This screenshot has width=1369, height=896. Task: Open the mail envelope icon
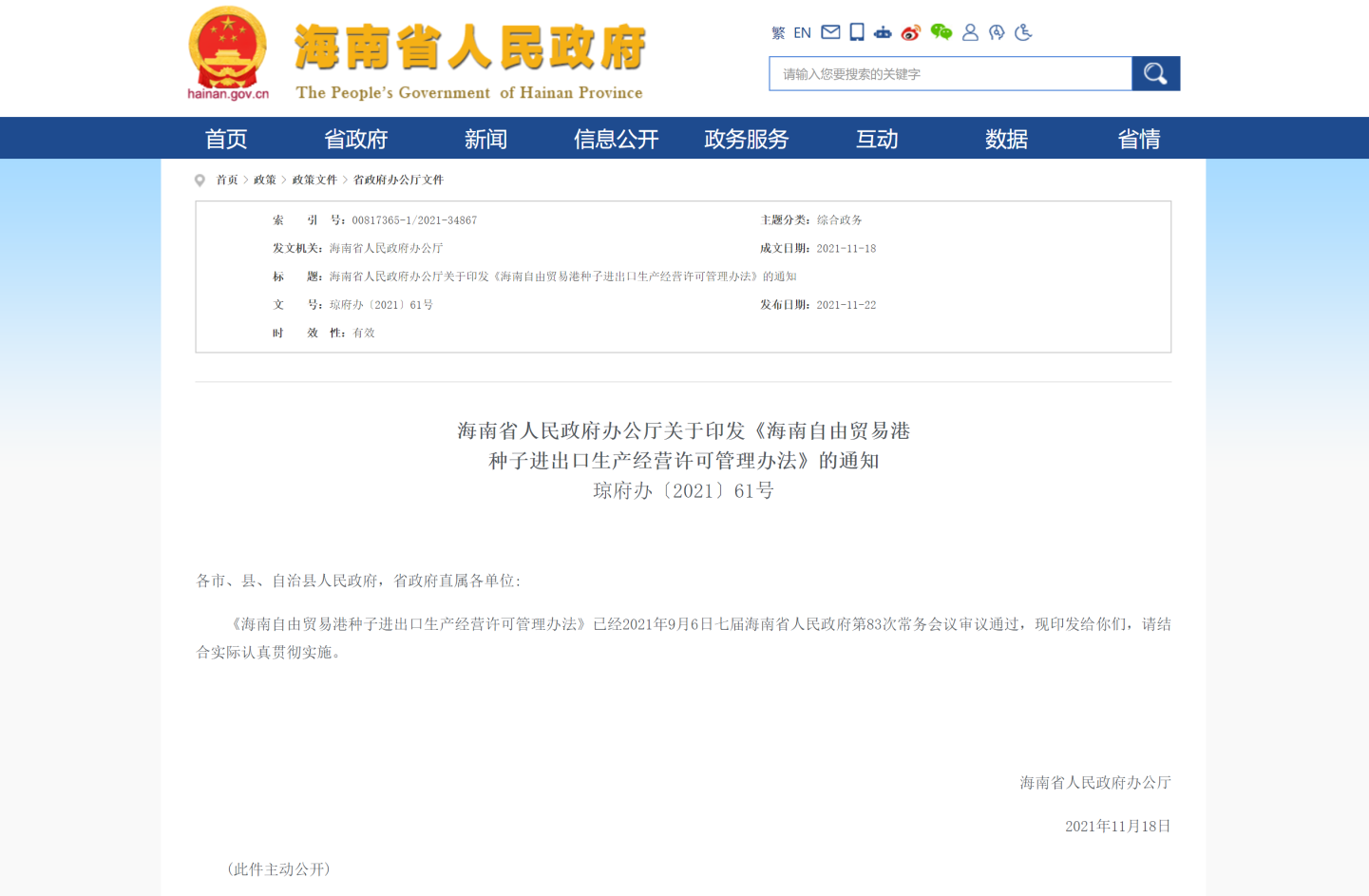tap(830, 32)
